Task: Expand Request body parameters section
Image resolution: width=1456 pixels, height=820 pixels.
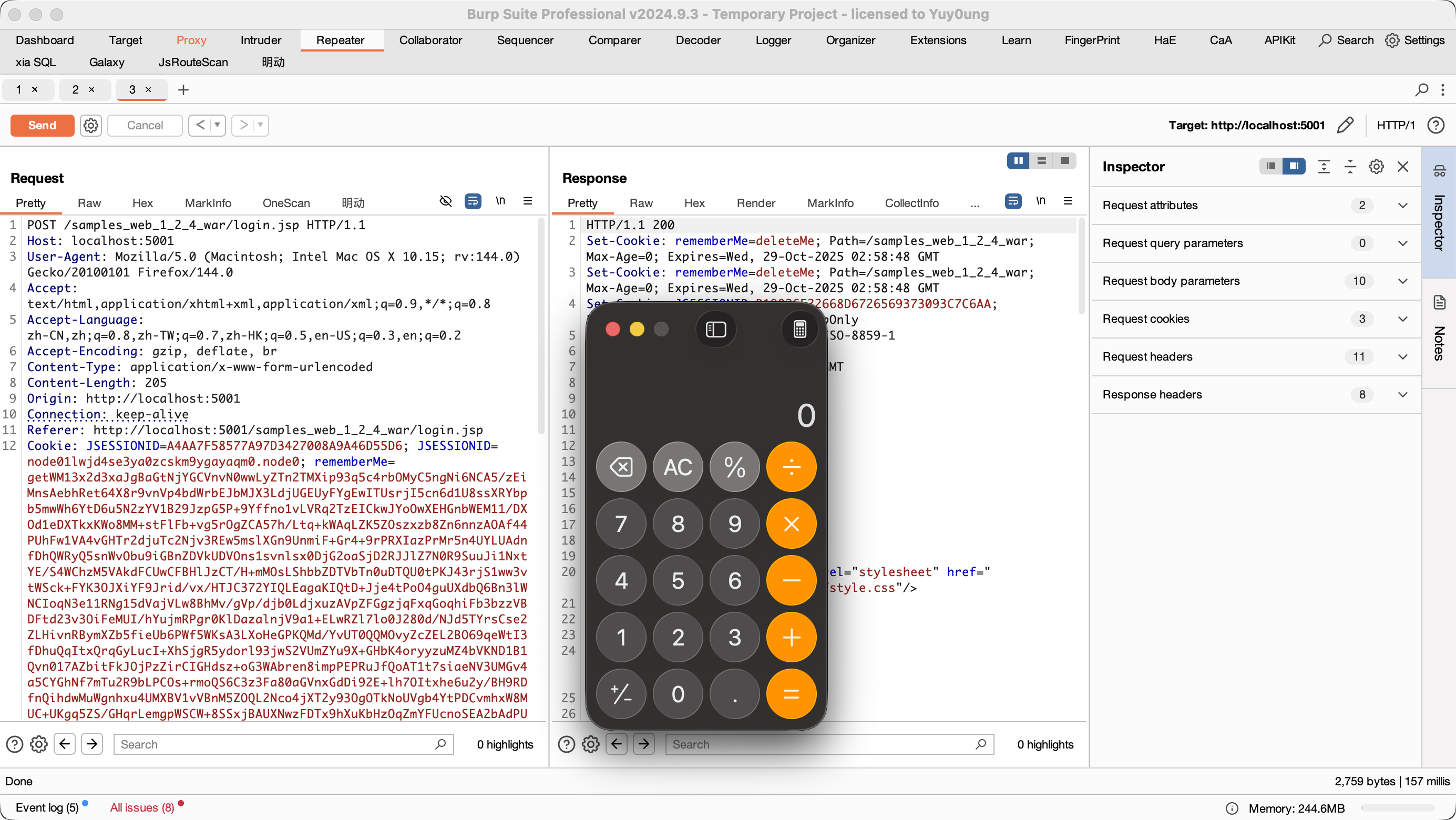Action: (x=1402, y=281)
